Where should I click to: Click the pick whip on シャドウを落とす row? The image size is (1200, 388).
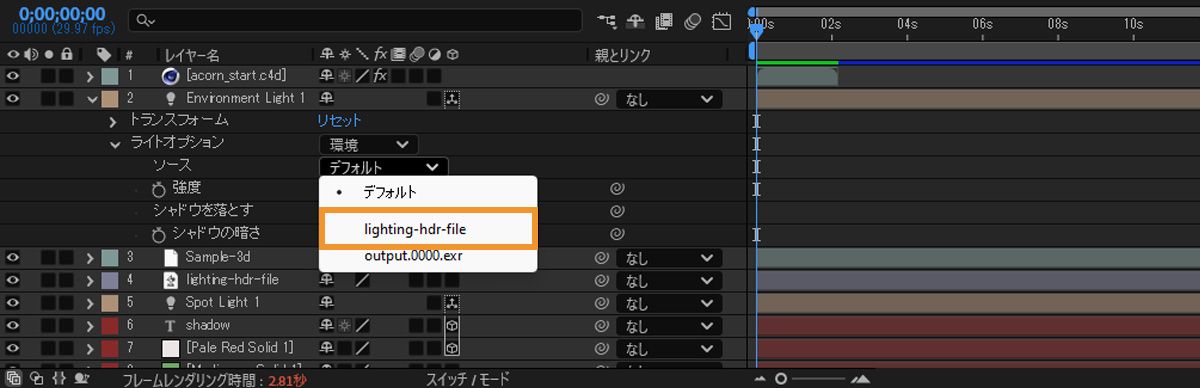[618, 210]
